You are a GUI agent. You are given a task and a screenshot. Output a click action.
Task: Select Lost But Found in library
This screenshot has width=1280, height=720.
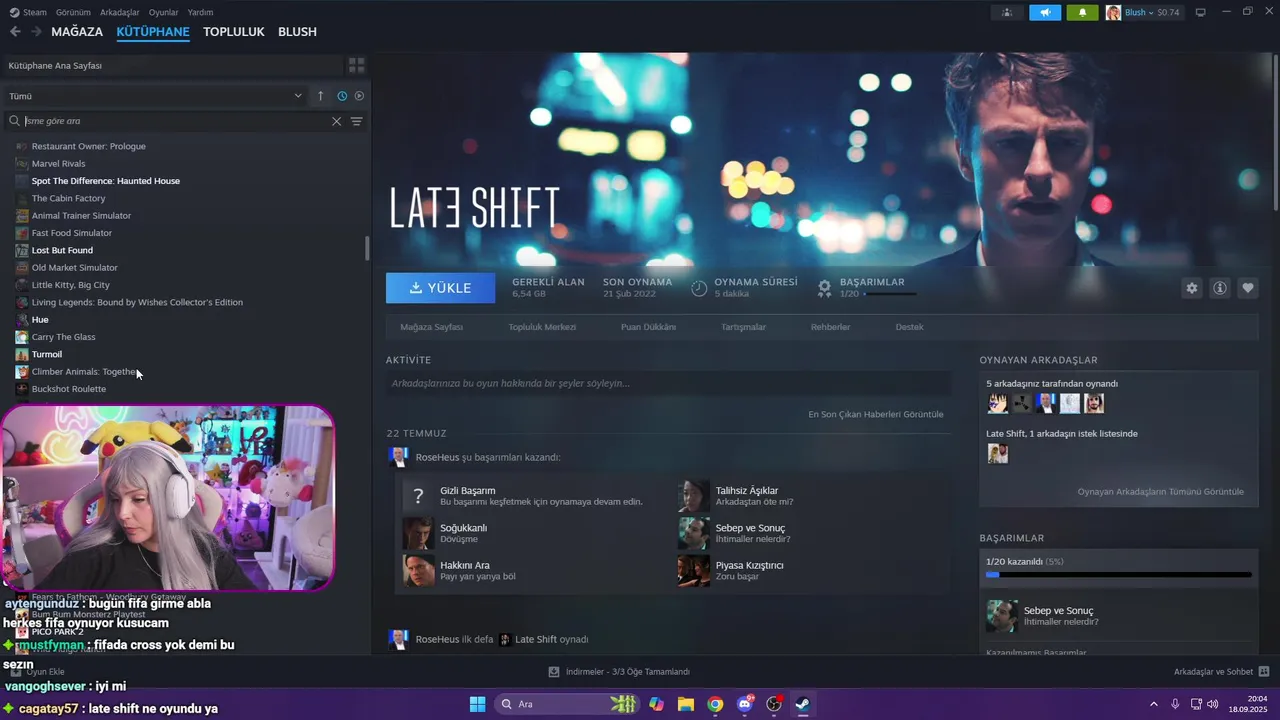click(x=62, y=250)
